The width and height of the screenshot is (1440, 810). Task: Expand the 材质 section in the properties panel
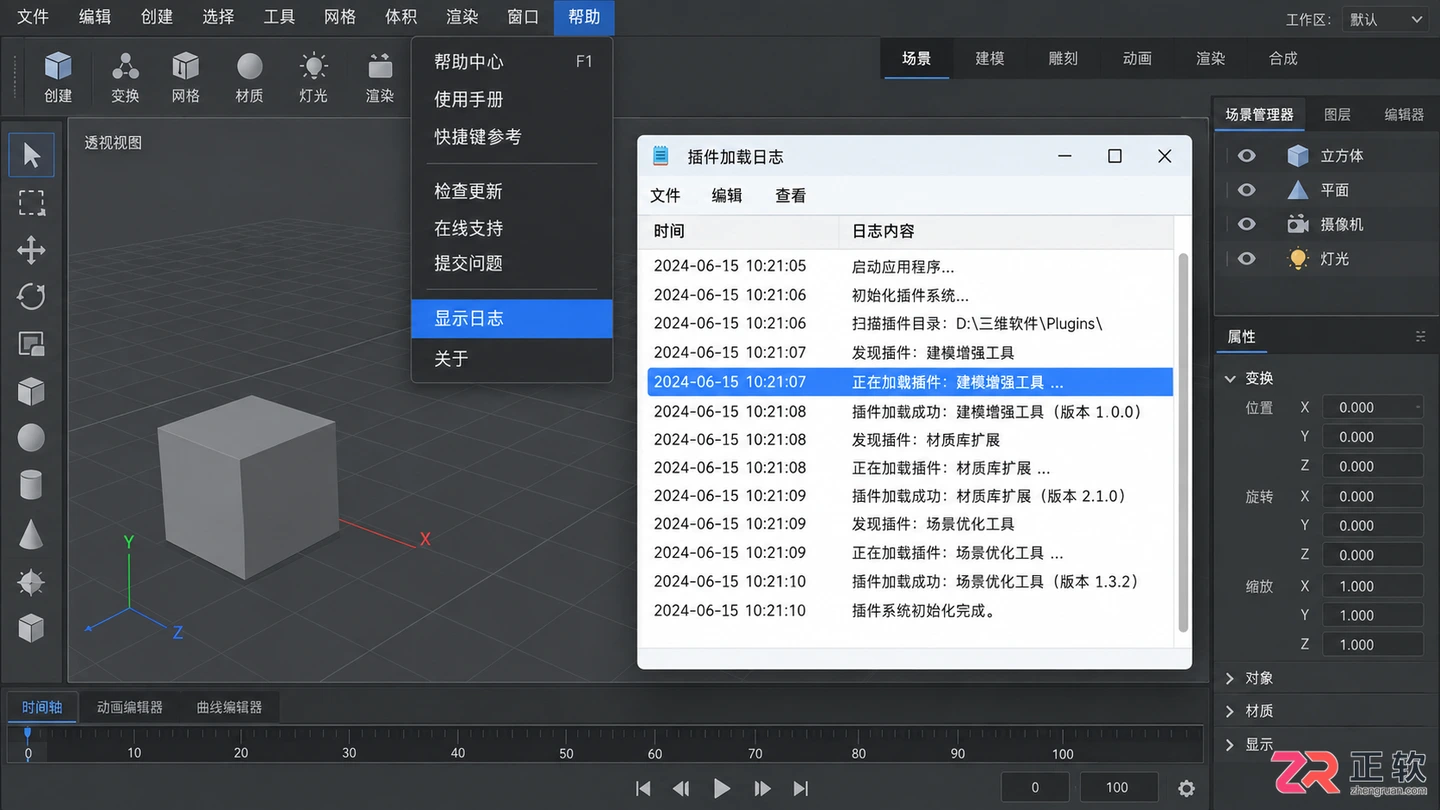coord(1230,711)
